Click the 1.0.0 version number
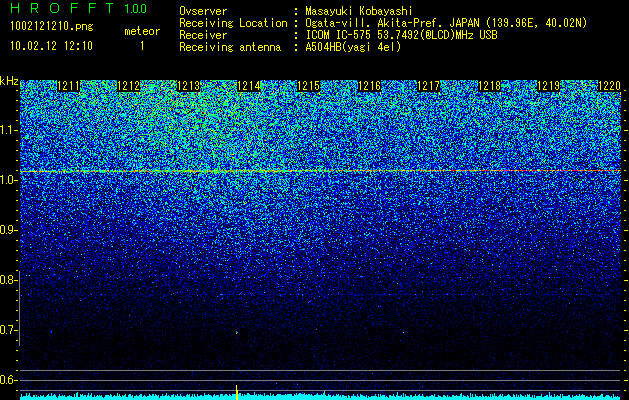Viewport: 629px width, 400px height. point(136,9)
